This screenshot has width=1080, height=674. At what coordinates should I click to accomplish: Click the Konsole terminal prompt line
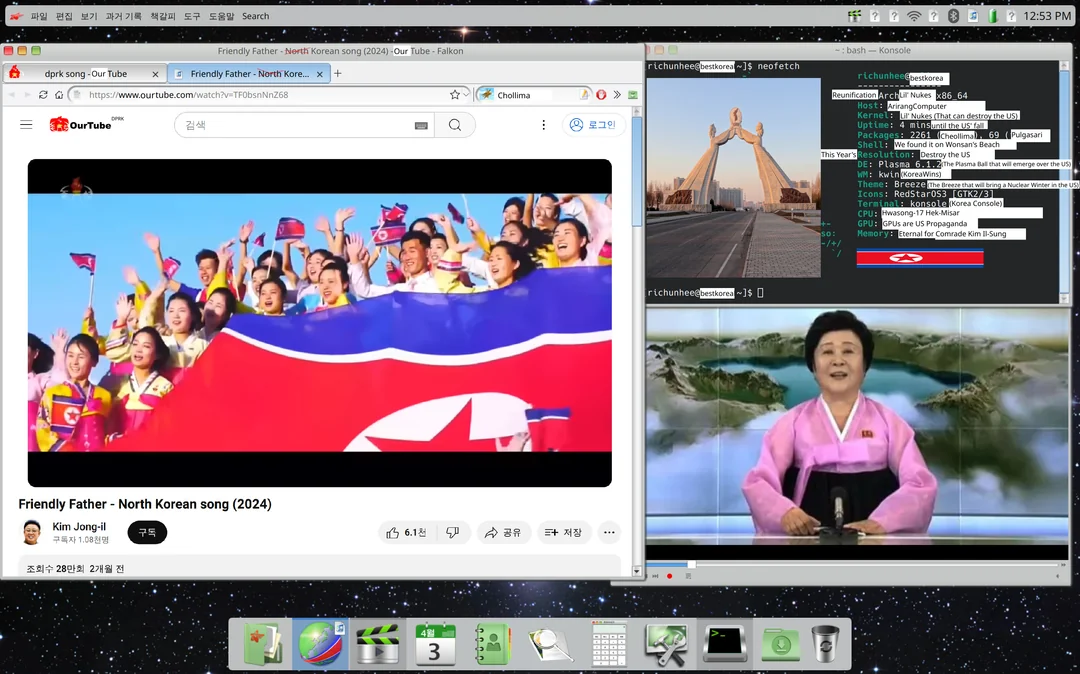(706, 293)
